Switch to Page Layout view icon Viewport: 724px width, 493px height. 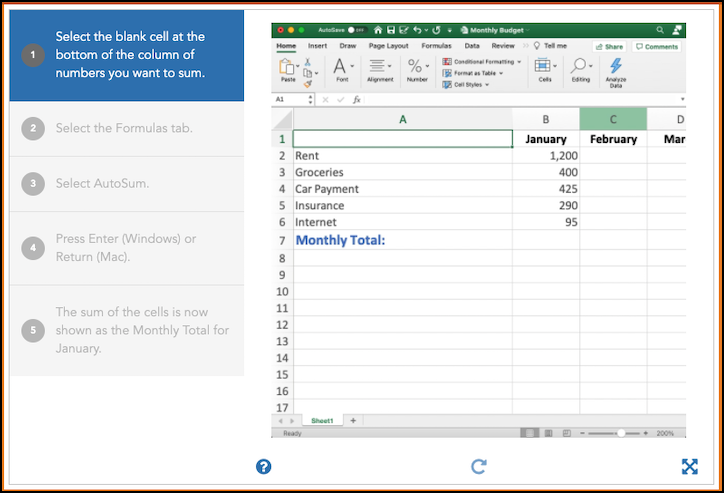click(x=549, y=433)
